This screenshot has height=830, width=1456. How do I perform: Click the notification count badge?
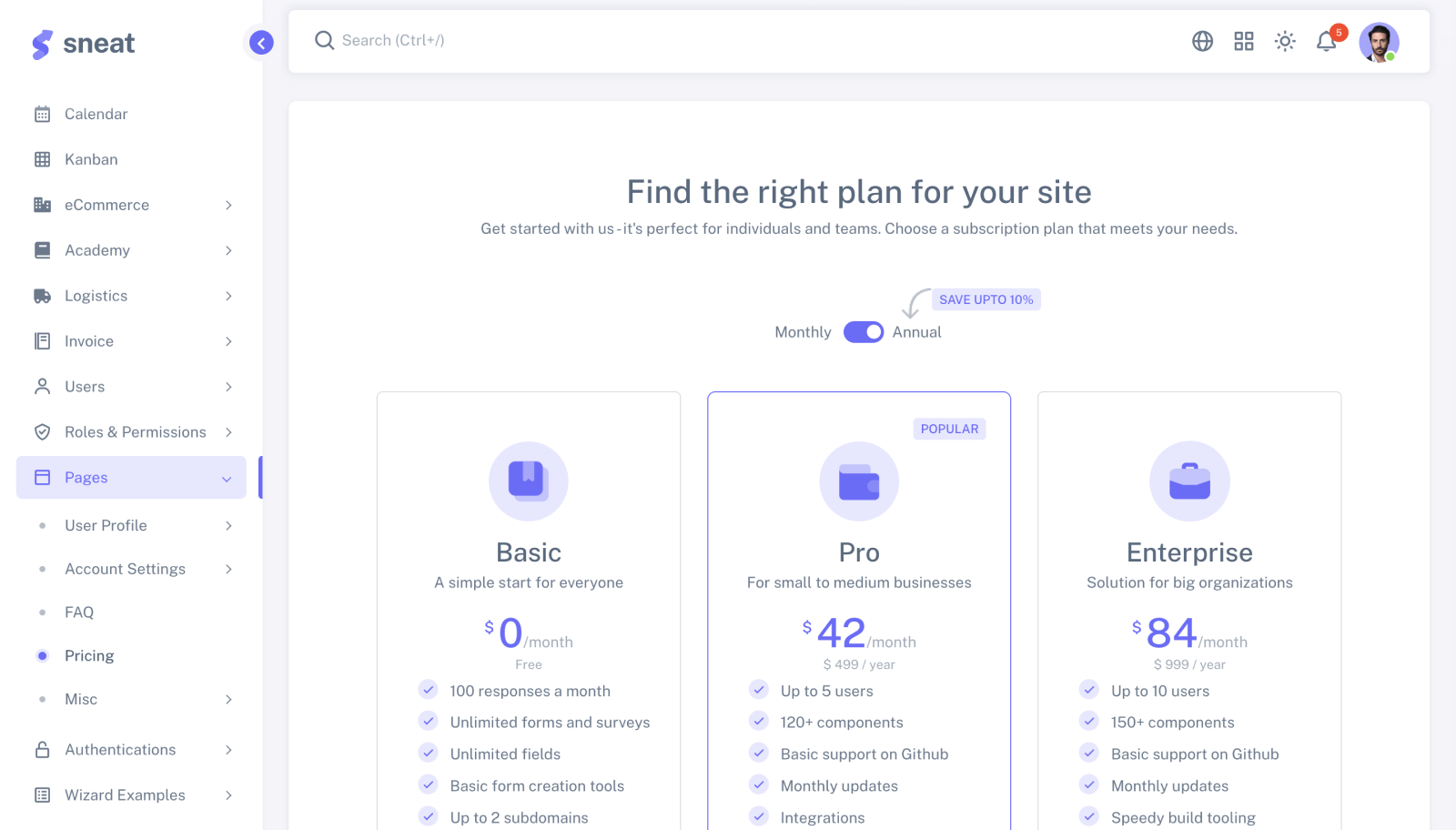1338,32
